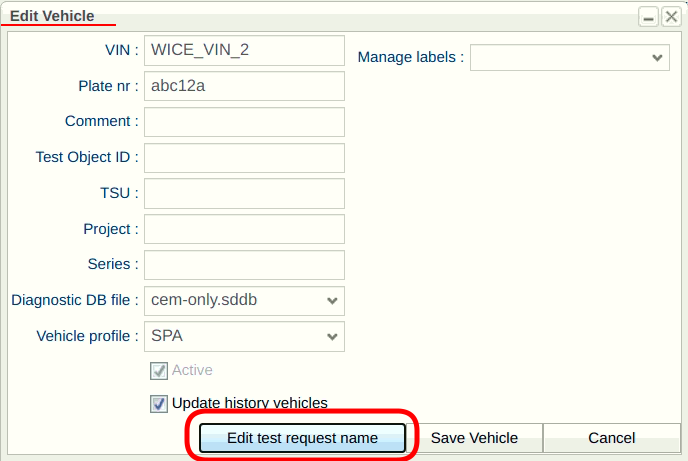Click the Project text field
The height and width of the screenshot is (461, 688).
pos(244,229)
